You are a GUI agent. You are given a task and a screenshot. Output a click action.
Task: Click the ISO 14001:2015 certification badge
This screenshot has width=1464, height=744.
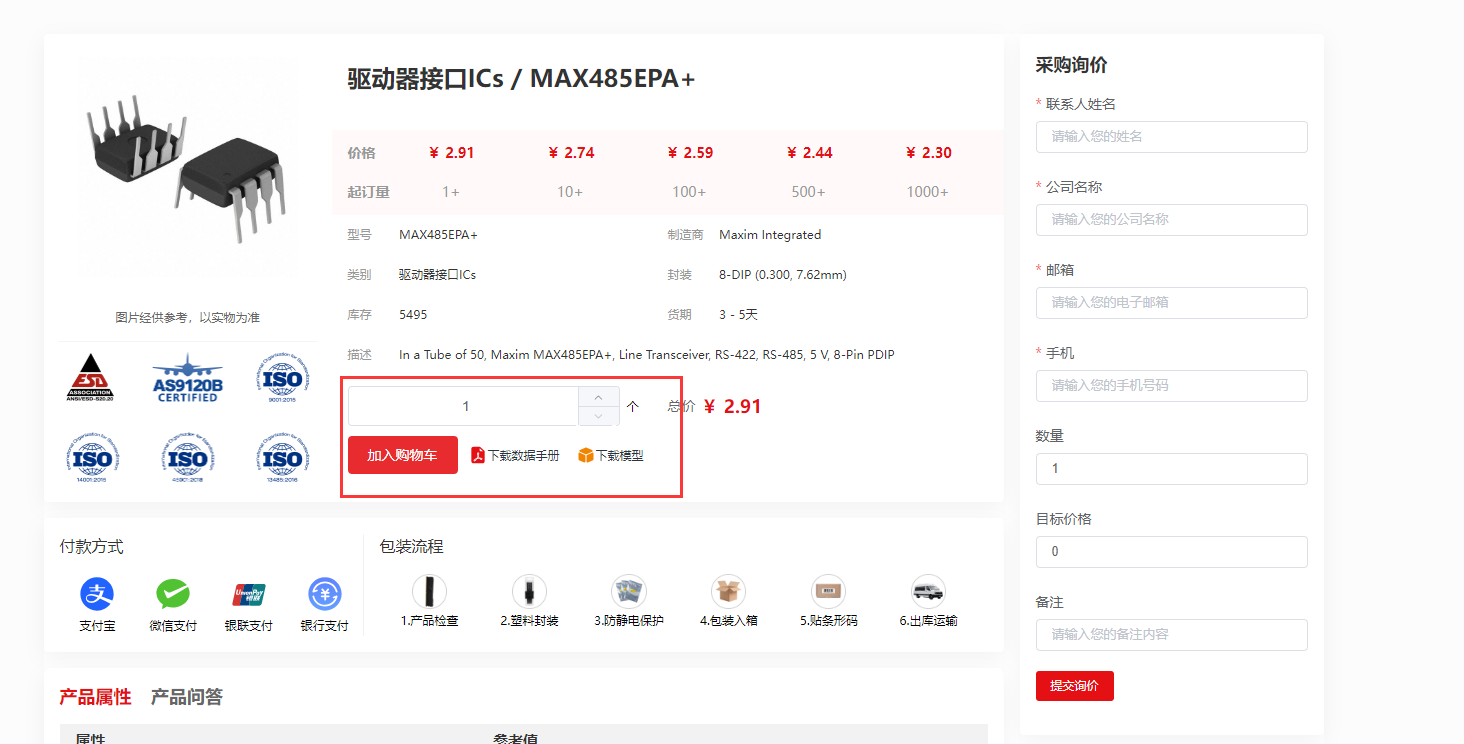(92, 458)
